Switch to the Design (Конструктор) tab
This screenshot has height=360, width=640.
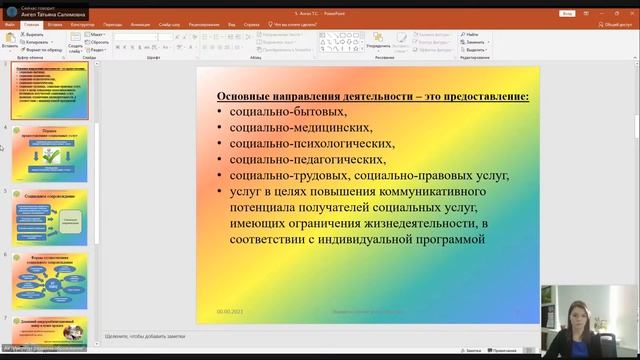82,24
